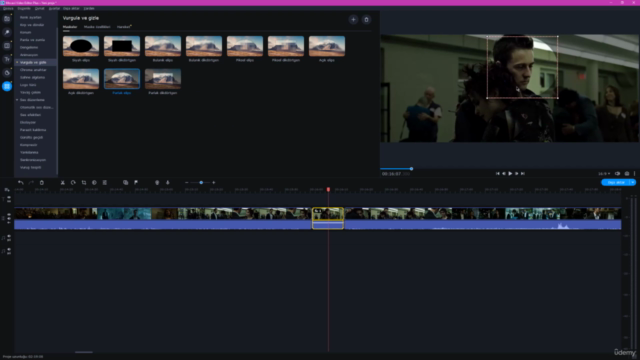
Task: Take a snapshot with camera icon
Action: pyautogui.click(x=627, y=173)
